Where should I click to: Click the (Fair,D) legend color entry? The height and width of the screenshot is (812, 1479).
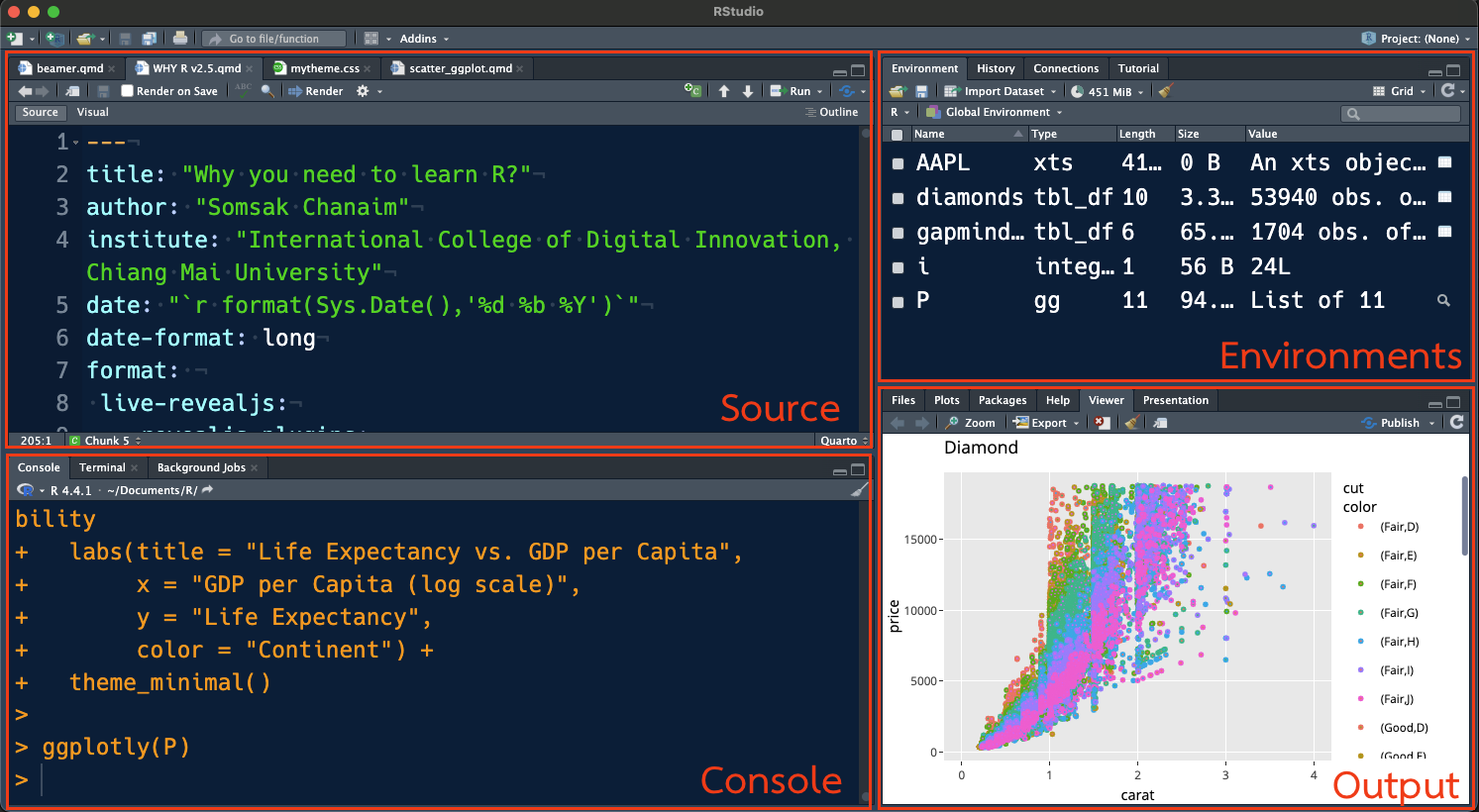pos(1390,527)
